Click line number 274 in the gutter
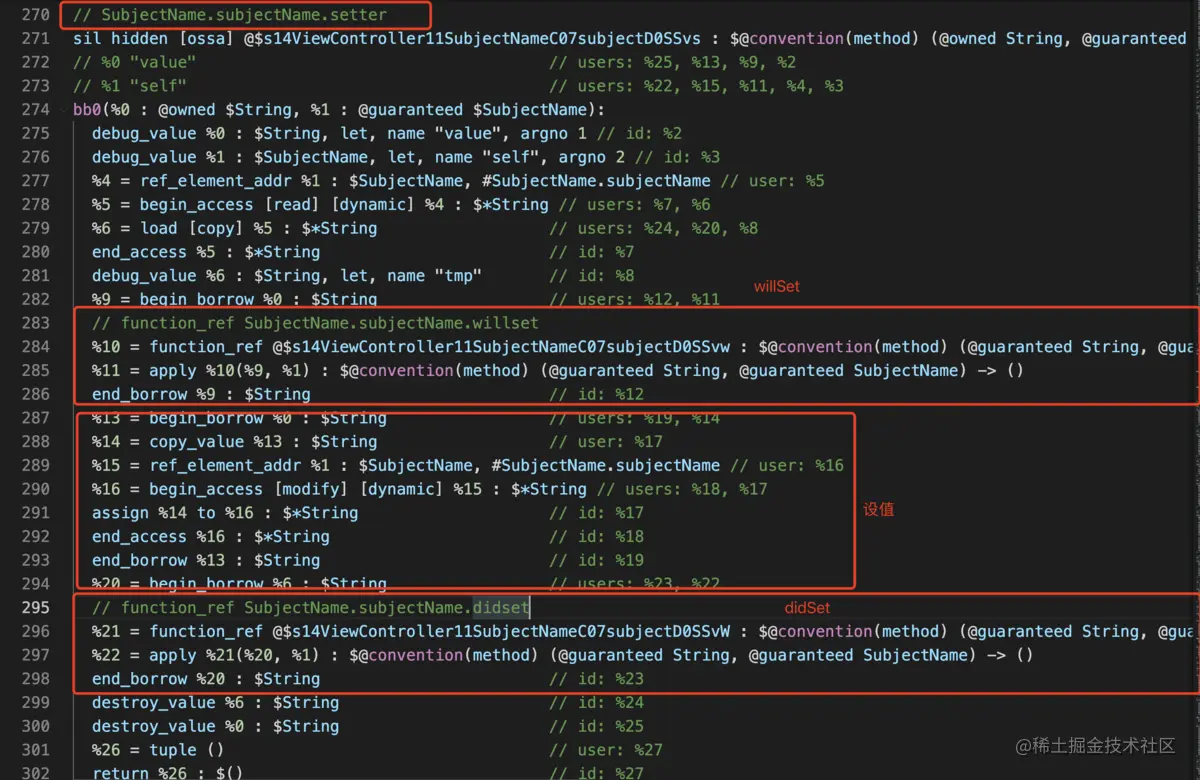This screenshot has width=1200, height=780. [35, 110]
